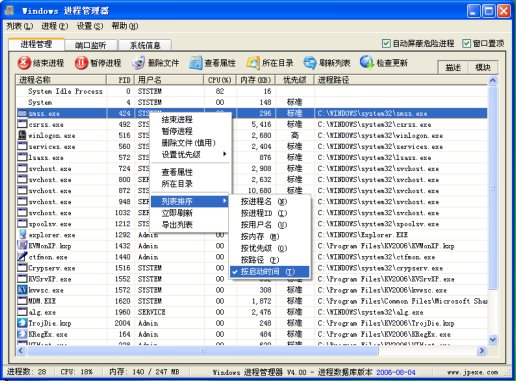Select the System Idle Process row
This screenshot has height=381, width=516.
click(x=252, y=91)
